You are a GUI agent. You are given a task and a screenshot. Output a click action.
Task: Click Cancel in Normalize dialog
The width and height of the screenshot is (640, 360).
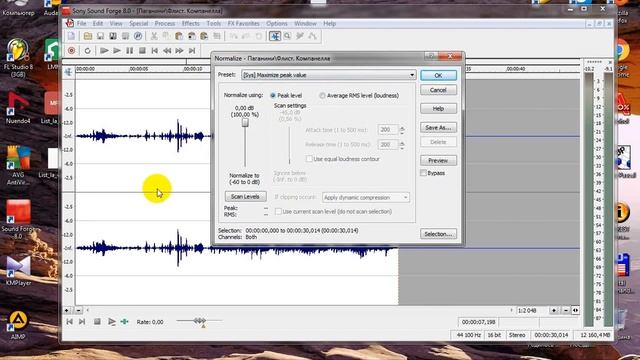pyautogui.click(x=438, y=90)
